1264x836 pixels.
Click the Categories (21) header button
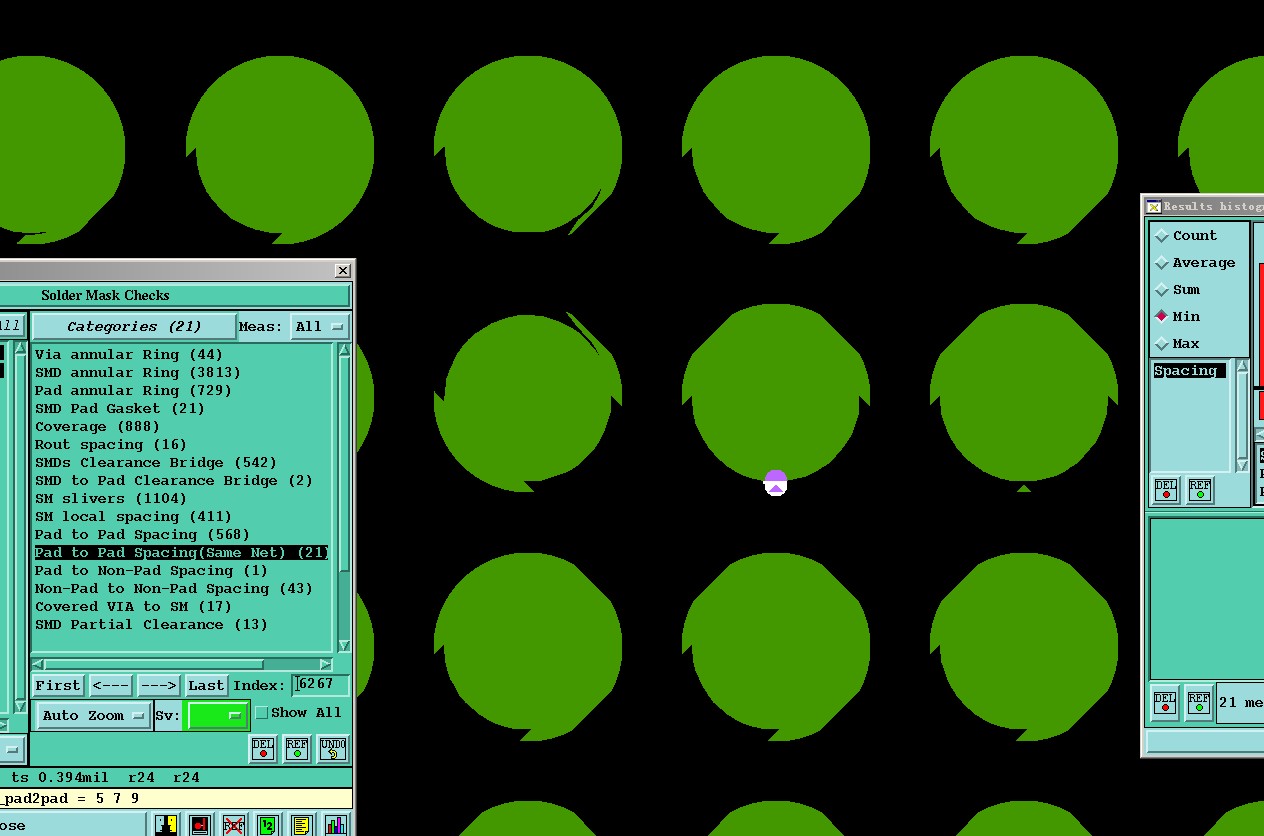[134, 326]
